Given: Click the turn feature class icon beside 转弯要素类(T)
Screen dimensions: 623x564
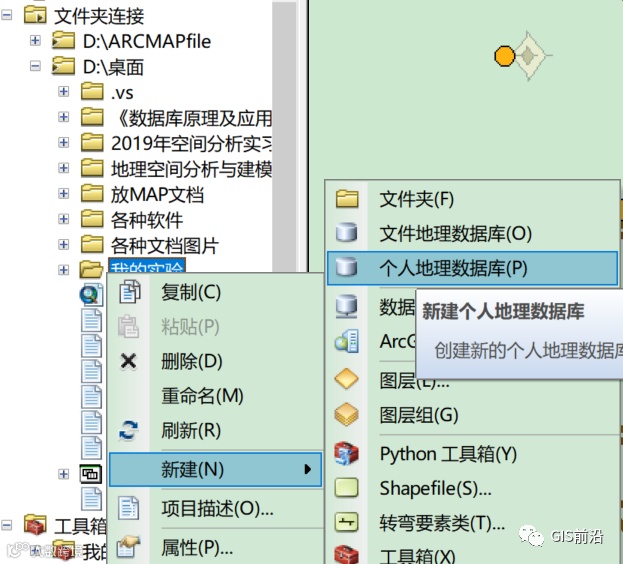Looking at the screenshot, I should [346, 522].
